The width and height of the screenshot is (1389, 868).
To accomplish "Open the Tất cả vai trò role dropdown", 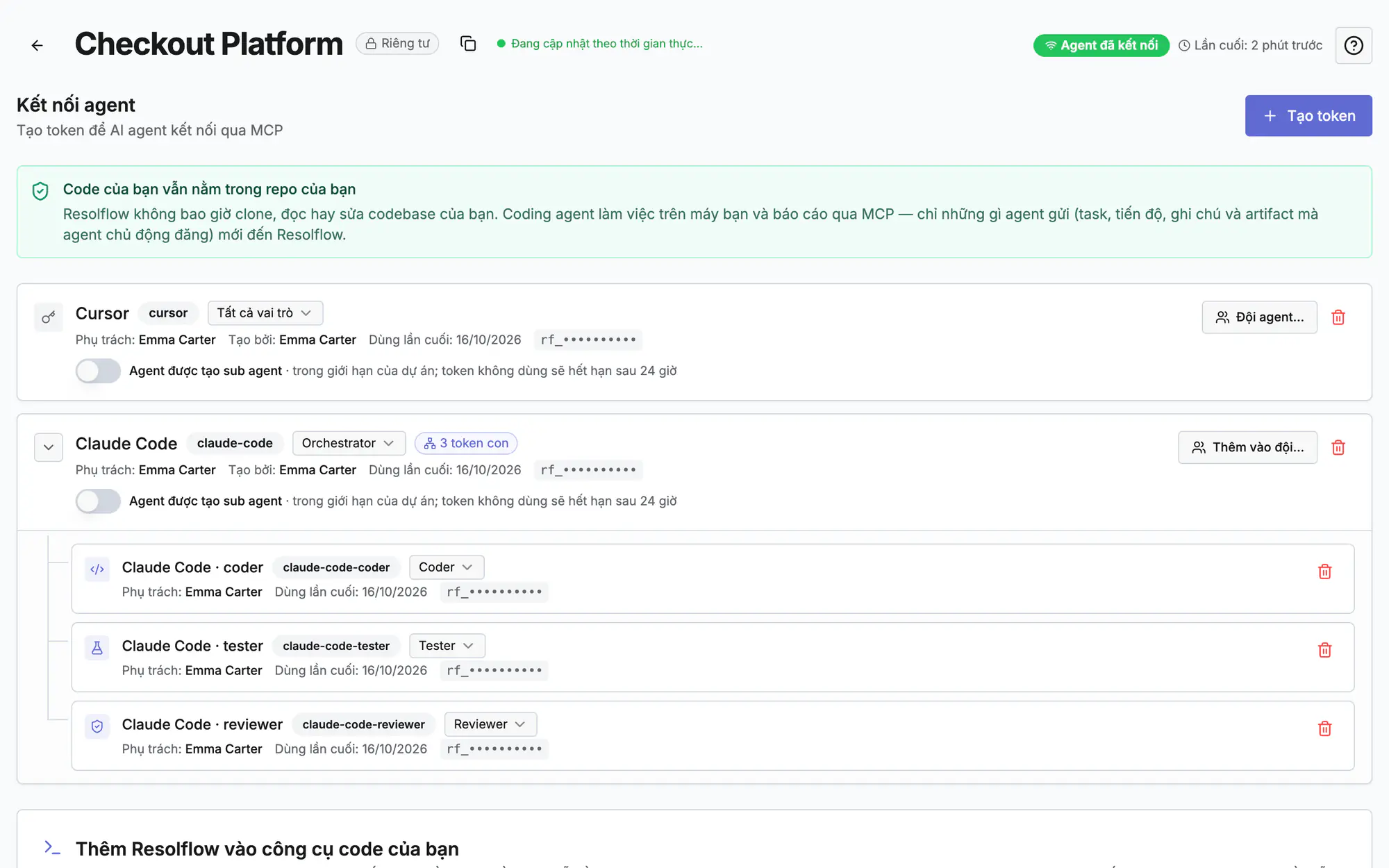I will point(265,313).
